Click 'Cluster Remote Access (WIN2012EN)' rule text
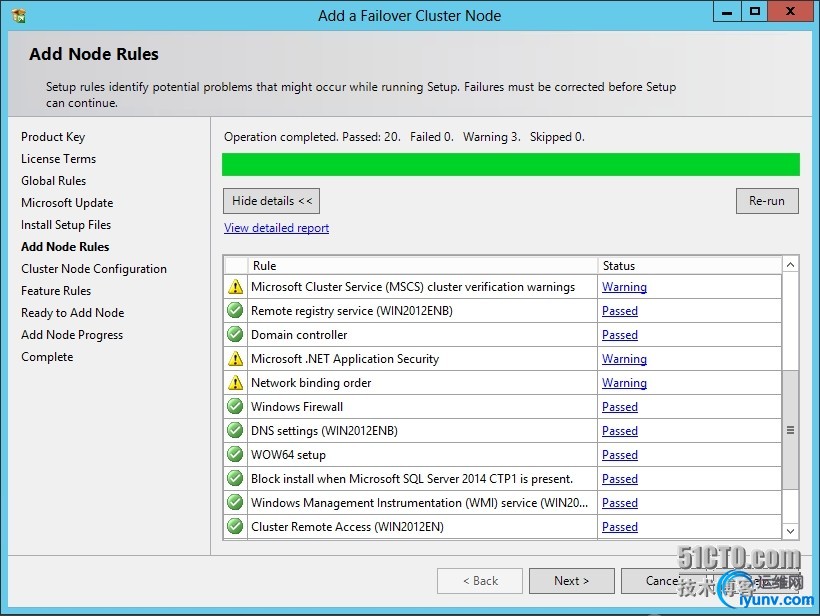The width and height of the screenshot is (820, 616). tap(347, 527)
